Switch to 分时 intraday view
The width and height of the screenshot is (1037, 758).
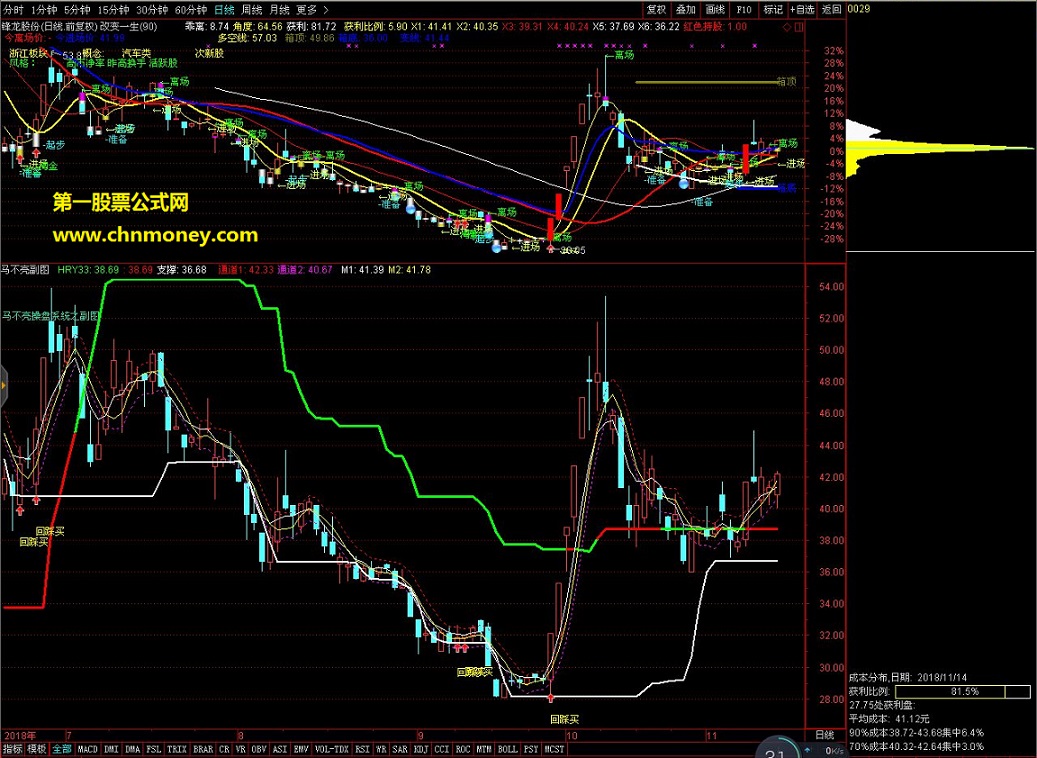[13, 9]
